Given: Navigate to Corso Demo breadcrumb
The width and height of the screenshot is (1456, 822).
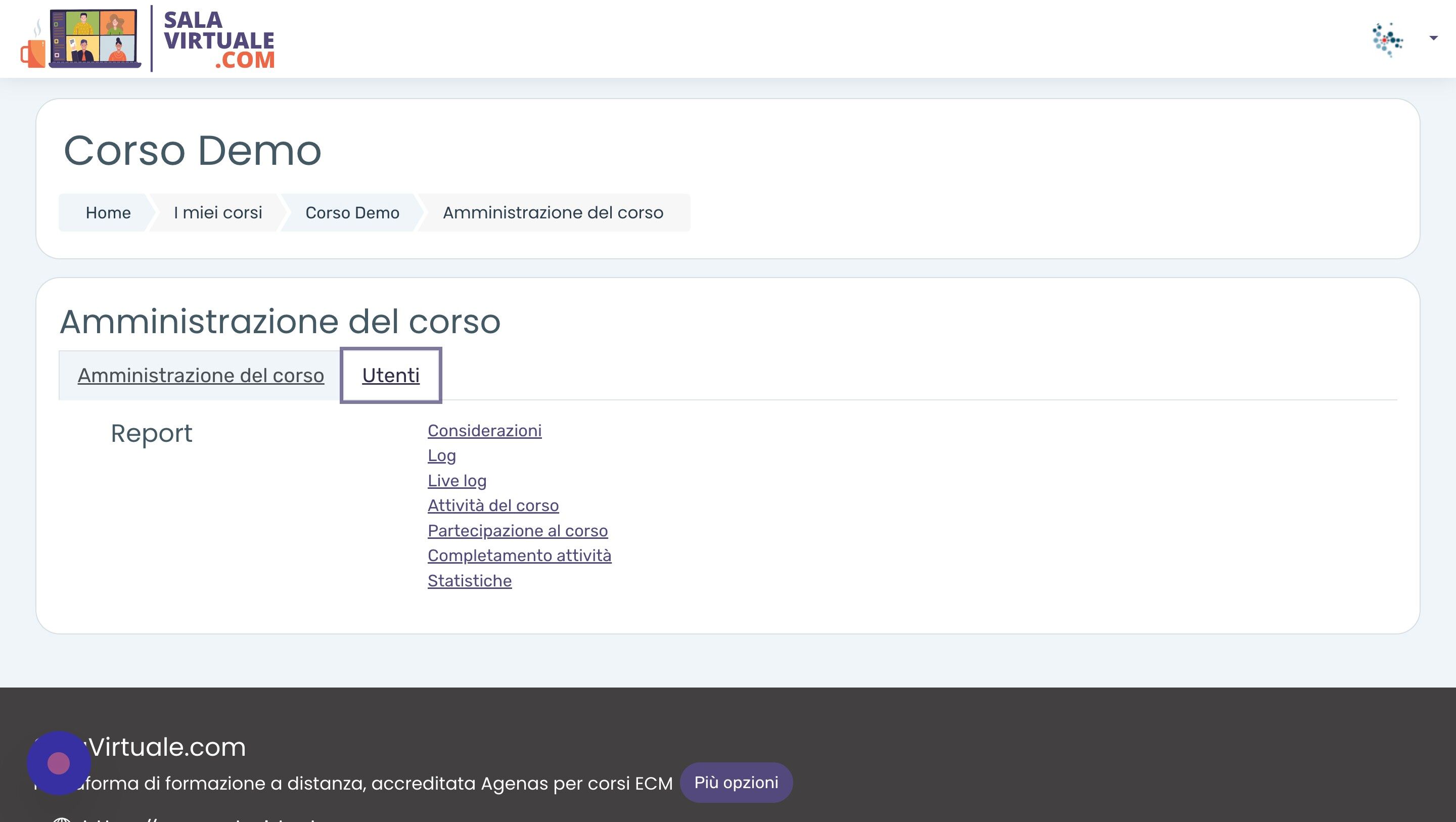Looking at the screenshot, I should pos(352,212).
